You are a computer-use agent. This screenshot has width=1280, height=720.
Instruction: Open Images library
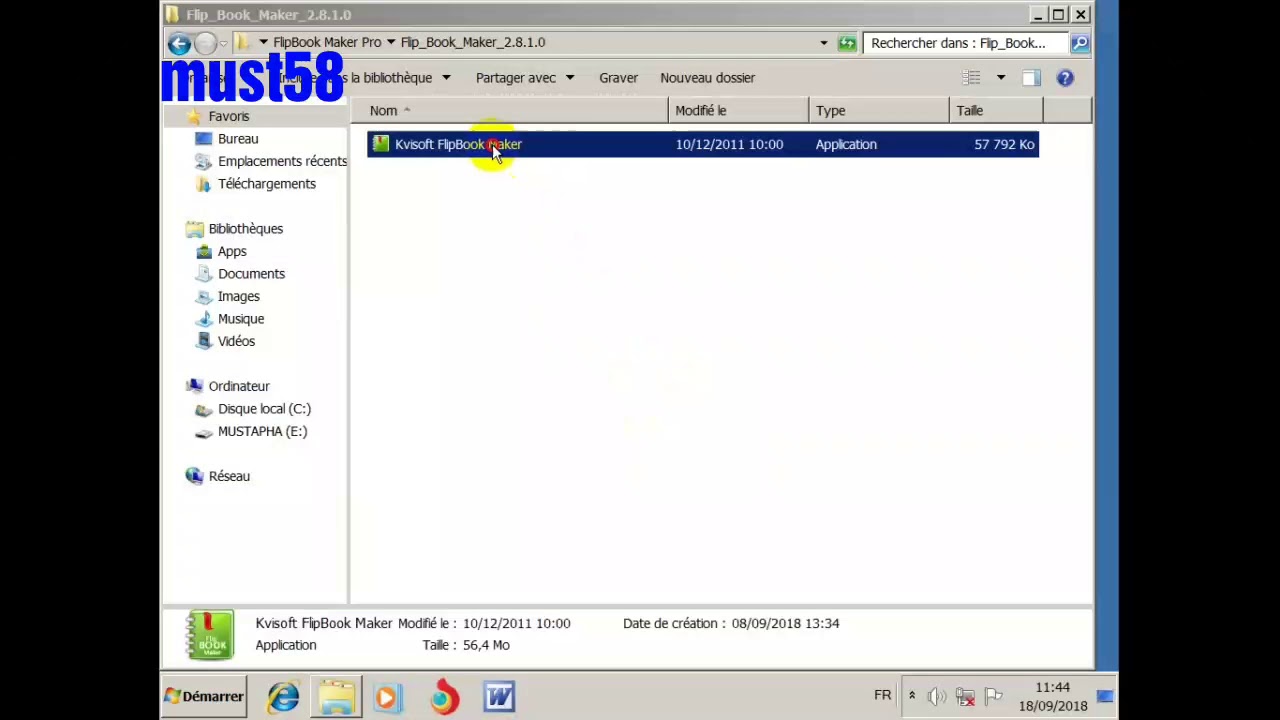(x=238, y=297)
